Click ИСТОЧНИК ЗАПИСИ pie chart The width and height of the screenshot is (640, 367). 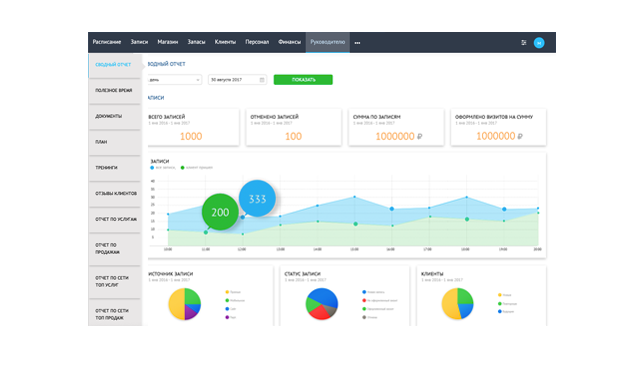coord(184,304)
